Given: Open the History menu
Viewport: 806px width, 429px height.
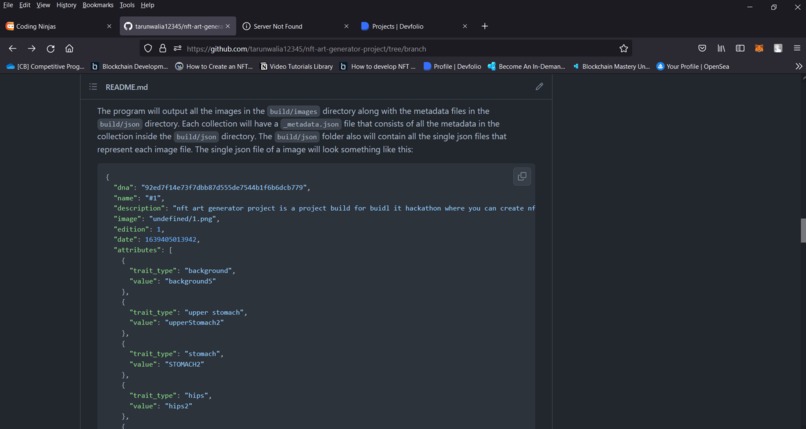Looking at the screenshot, I should click(x=66, y=5).
